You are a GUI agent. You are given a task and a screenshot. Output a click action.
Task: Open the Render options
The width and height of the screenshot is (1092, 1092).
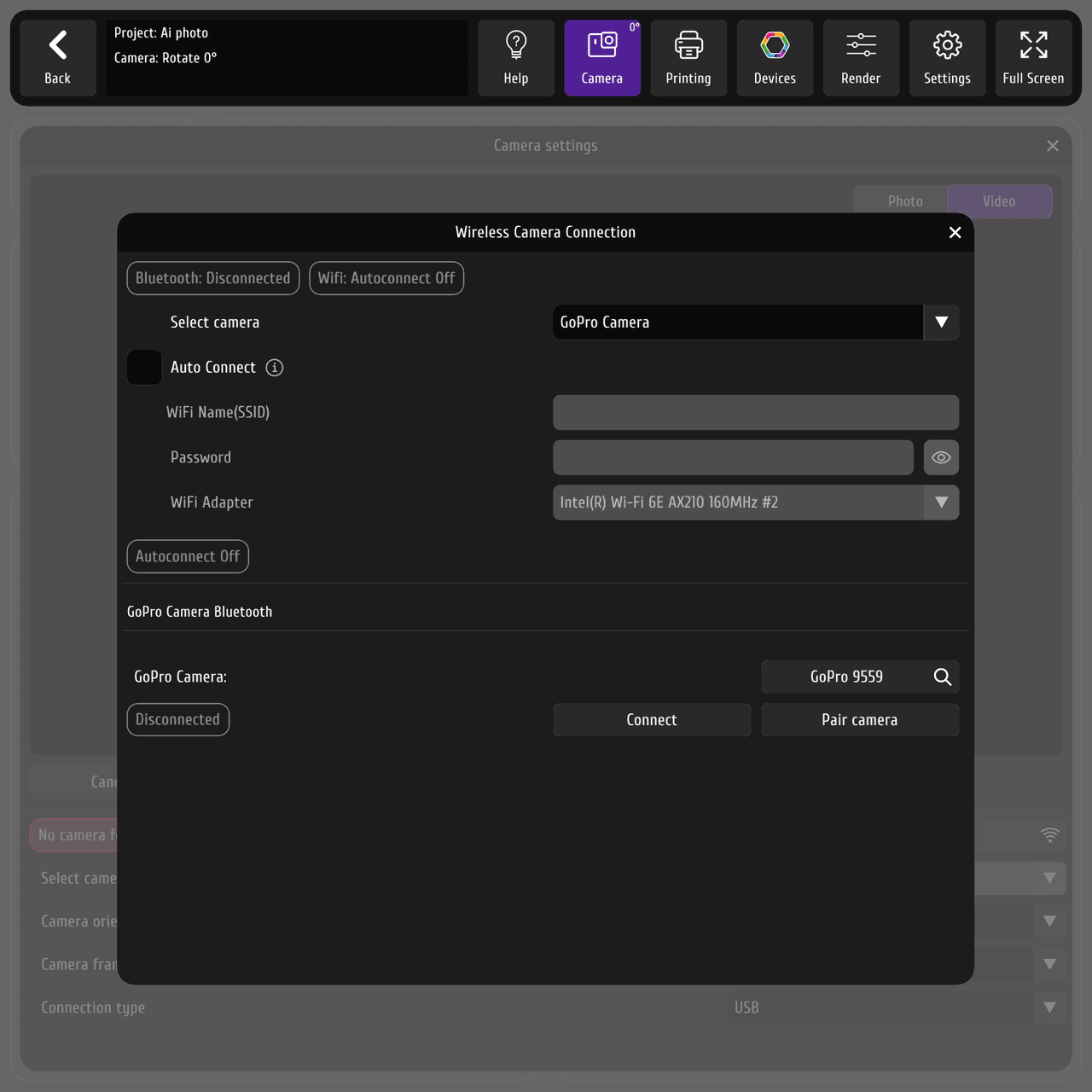[x=861, y=58]
